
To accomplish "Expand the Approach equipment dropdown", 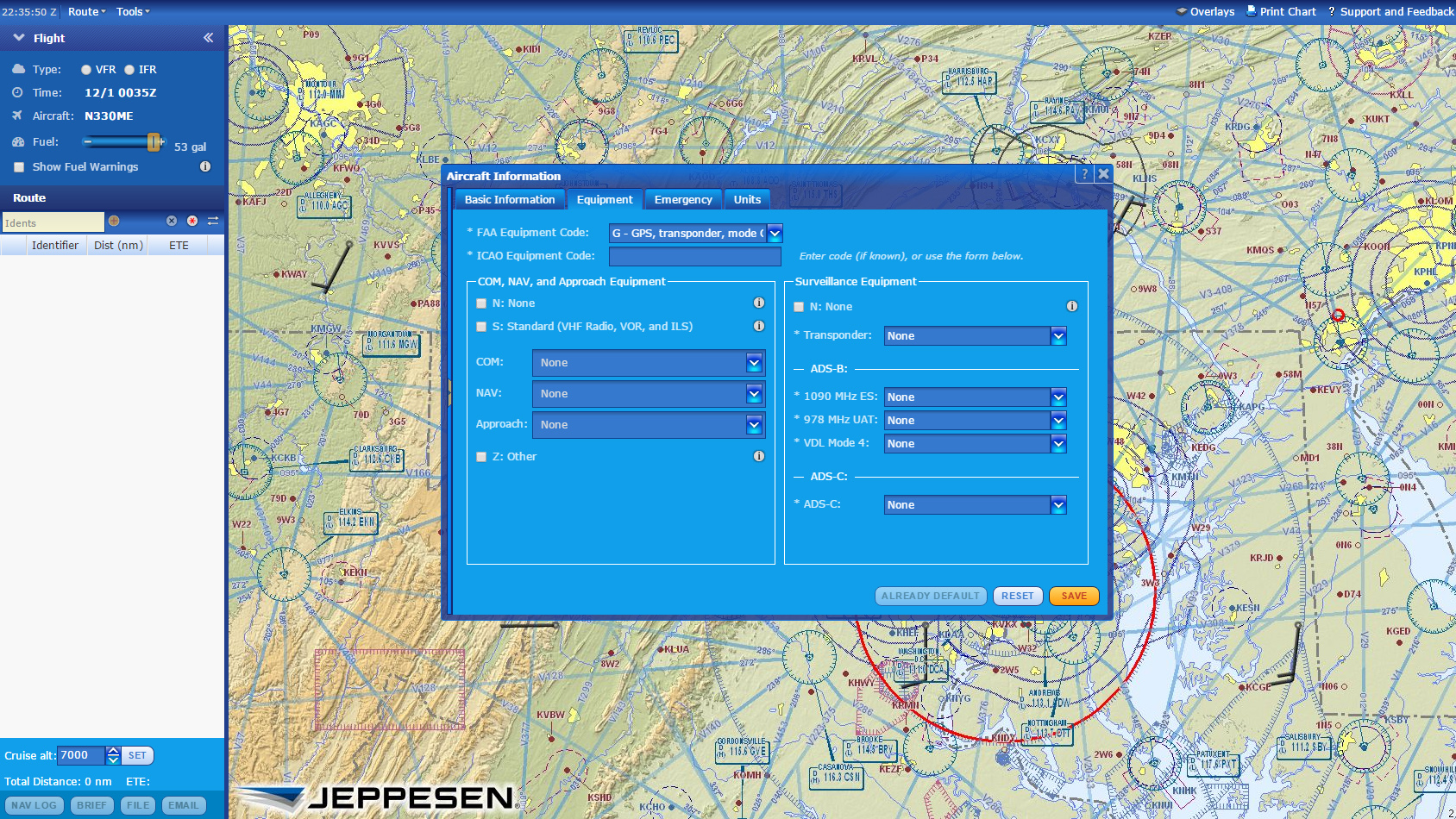I will [x=754, y=424].
